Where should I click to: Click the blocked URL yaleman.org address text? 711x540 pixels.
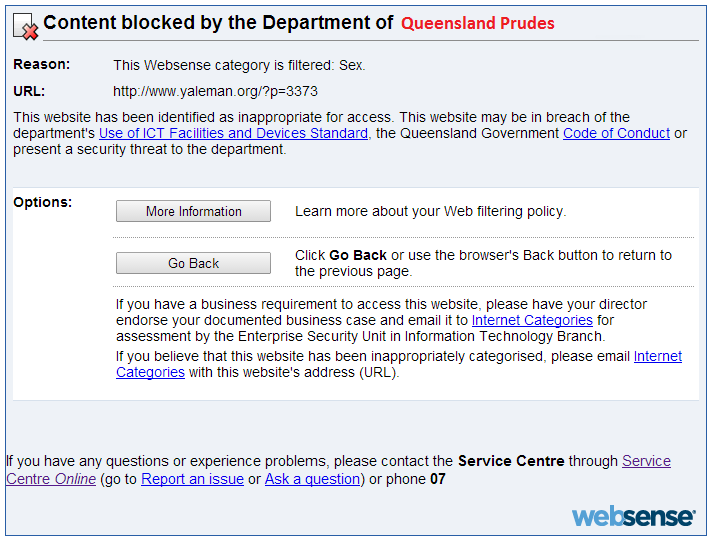(x=215, y=91)
